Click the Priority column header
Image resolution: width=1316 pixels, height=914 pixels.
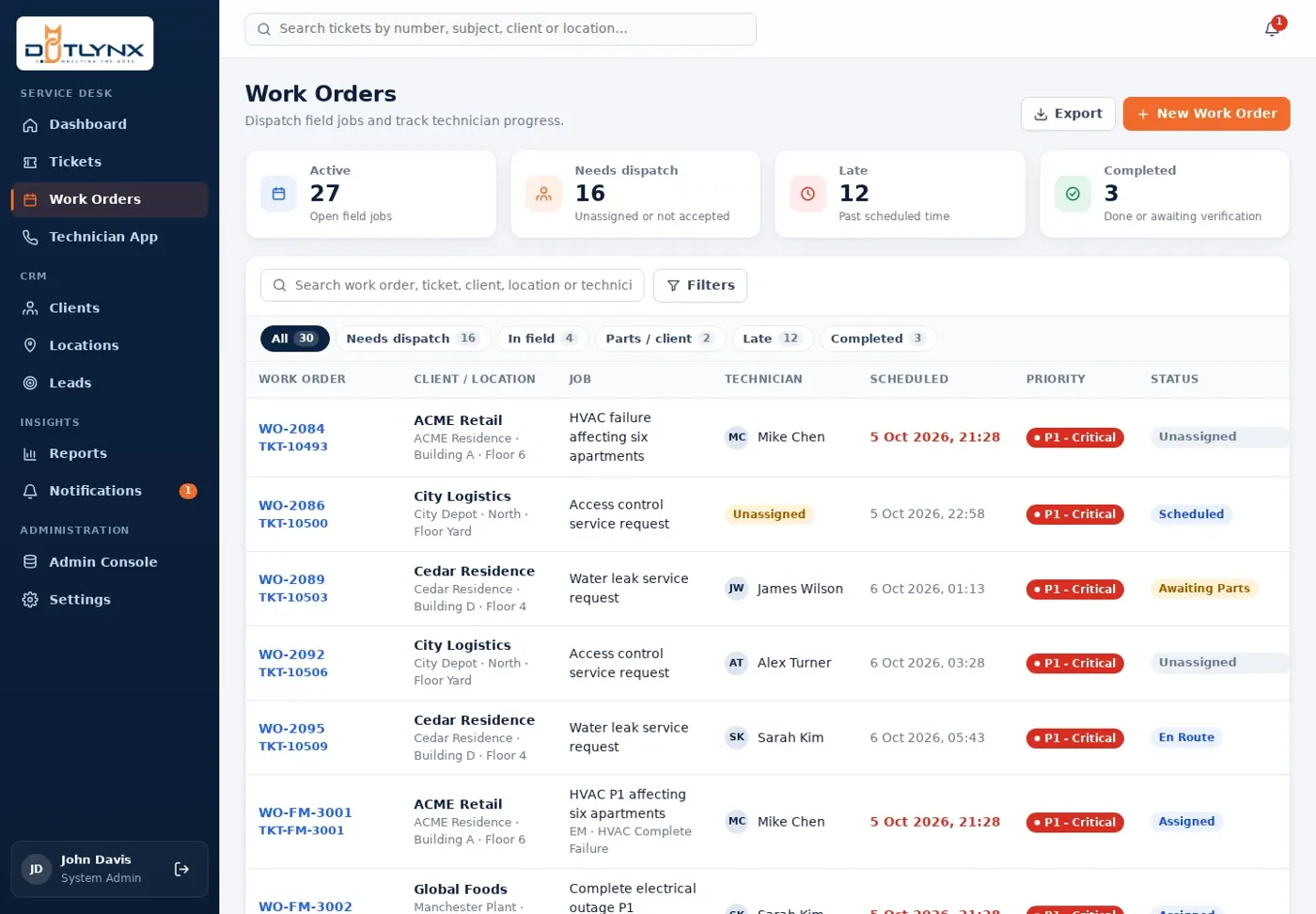click(x=1056, y=379)
